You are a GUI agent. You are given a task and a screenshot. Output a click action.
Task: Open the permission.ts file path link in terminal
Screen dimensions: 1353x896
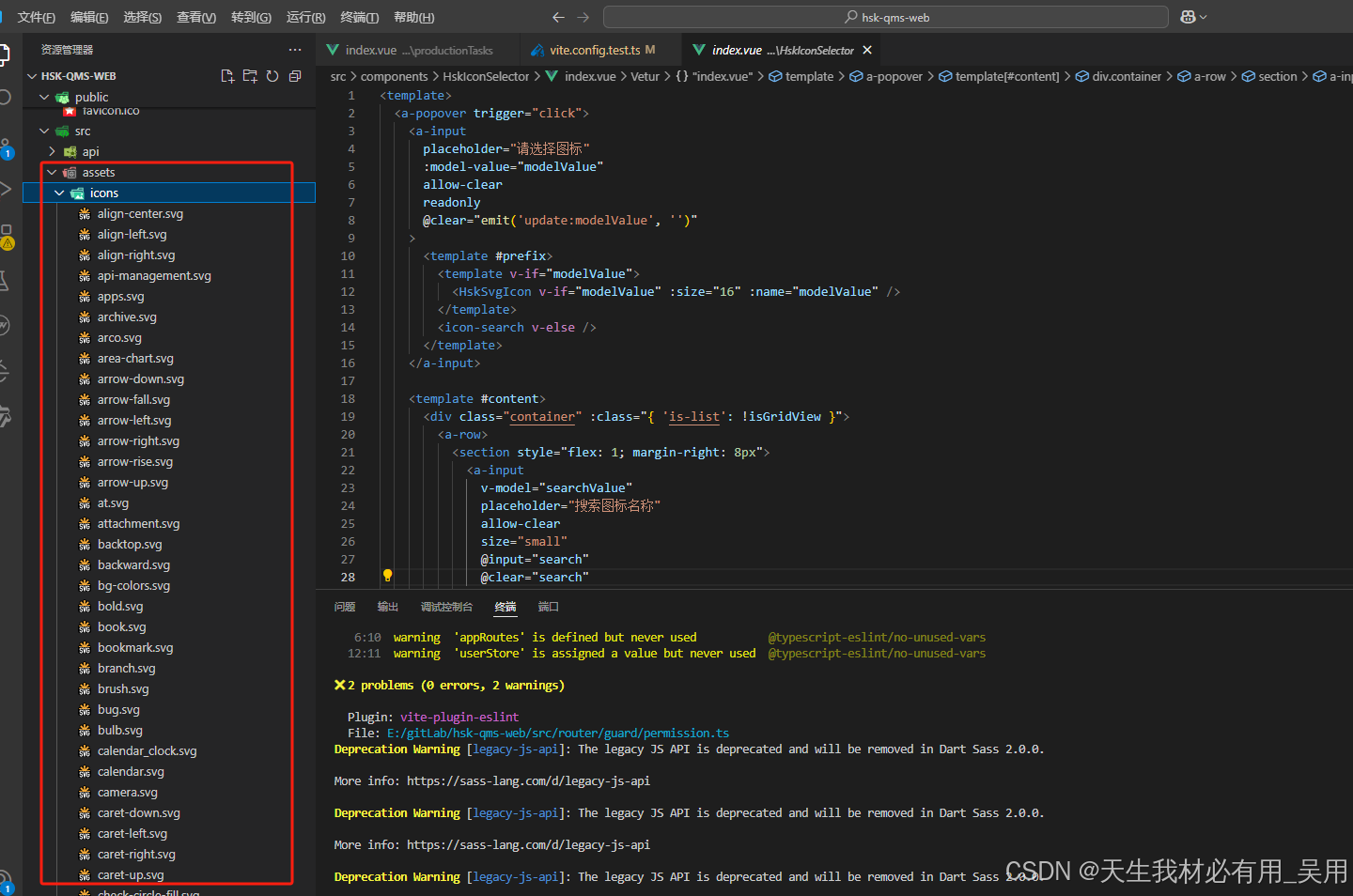click(x=558, y=733)
